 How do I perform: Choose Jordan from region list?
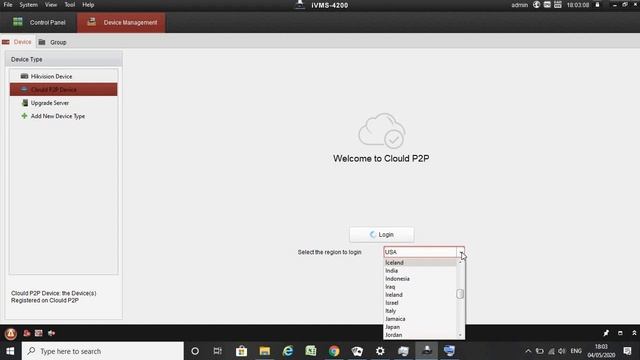420,335
